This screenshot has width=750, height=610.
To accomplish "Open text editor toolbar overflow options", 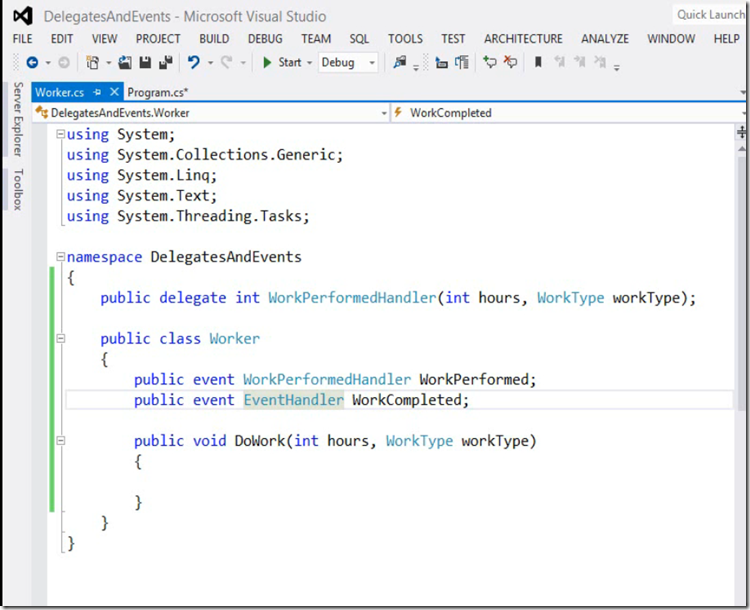I will click(x=617, y=68).
